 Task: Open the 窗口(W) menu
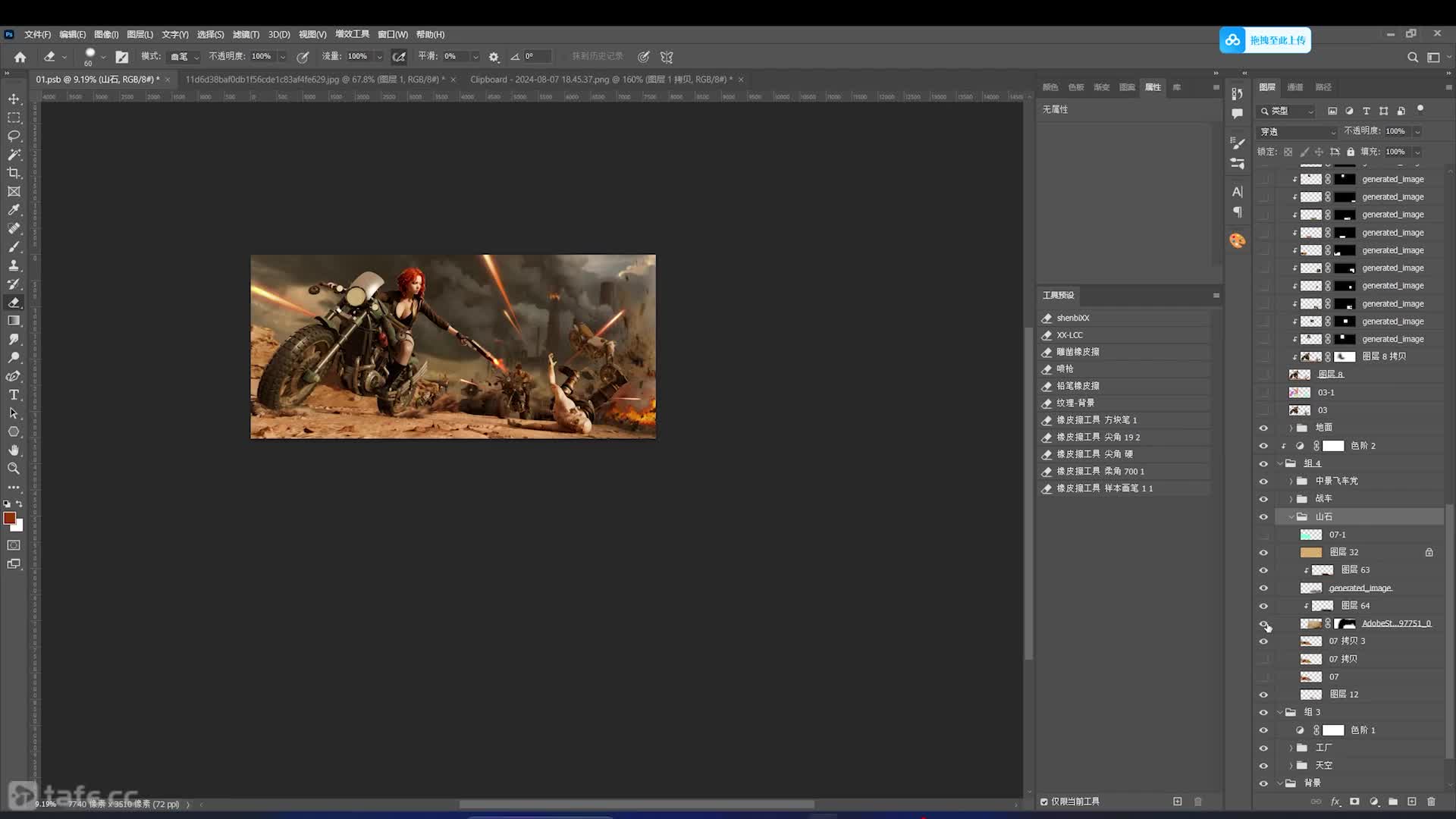(393, 35)
